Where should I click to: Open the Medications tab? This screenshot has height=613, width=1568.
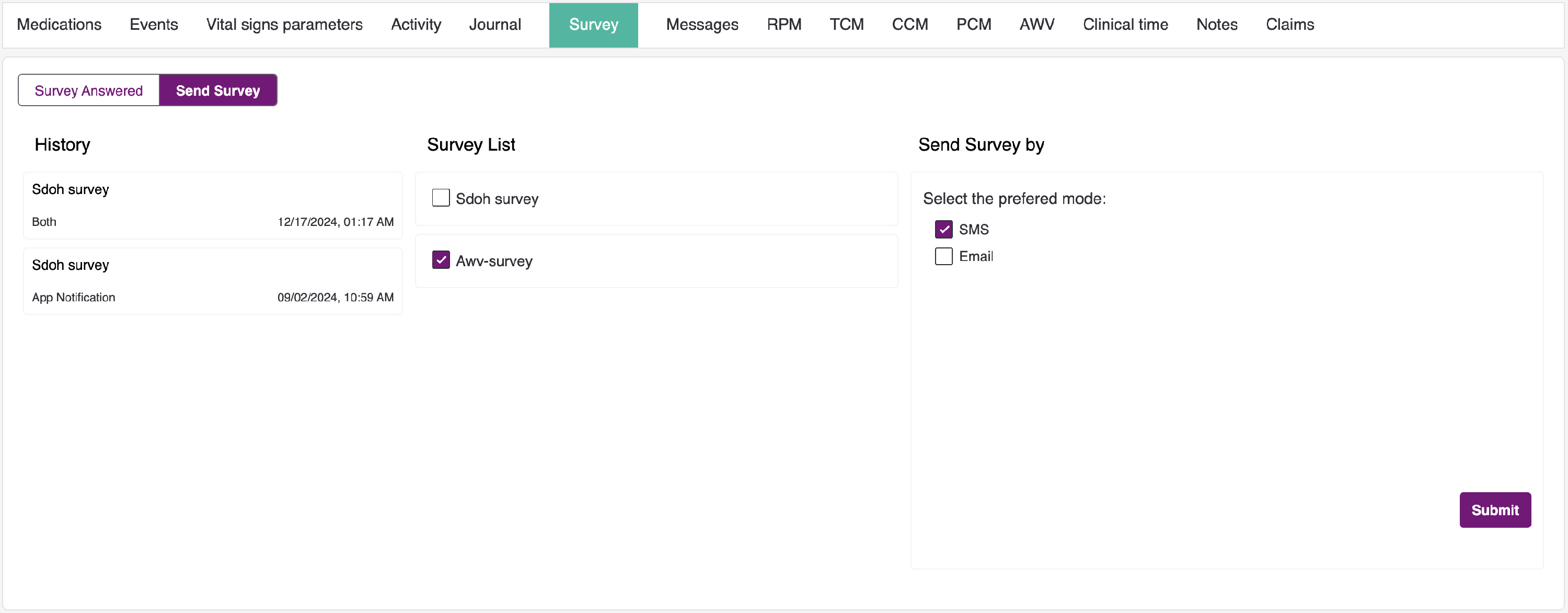[x=59, y=25]
